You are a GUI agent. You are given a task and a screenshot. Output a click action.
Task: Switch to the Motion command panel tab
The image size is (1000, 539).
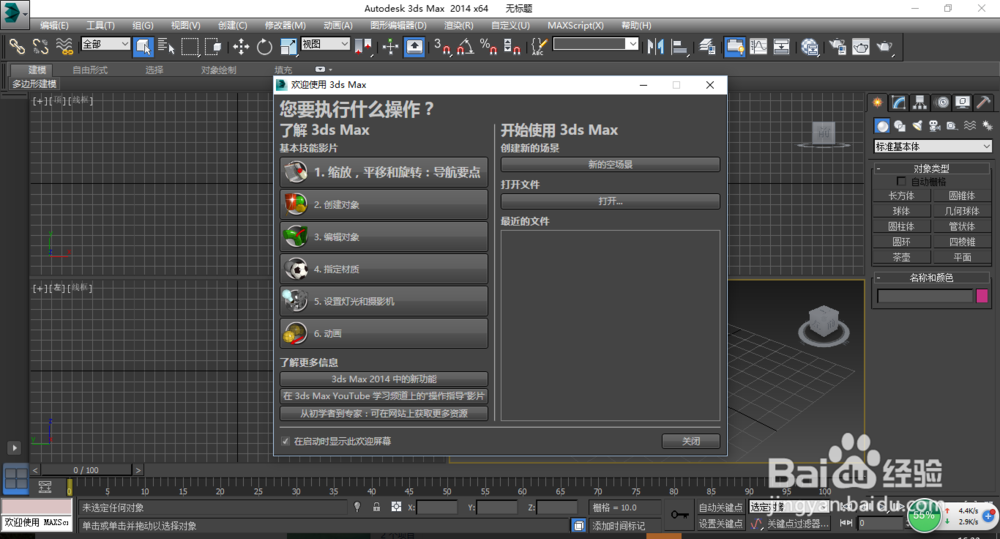[942, 102]
